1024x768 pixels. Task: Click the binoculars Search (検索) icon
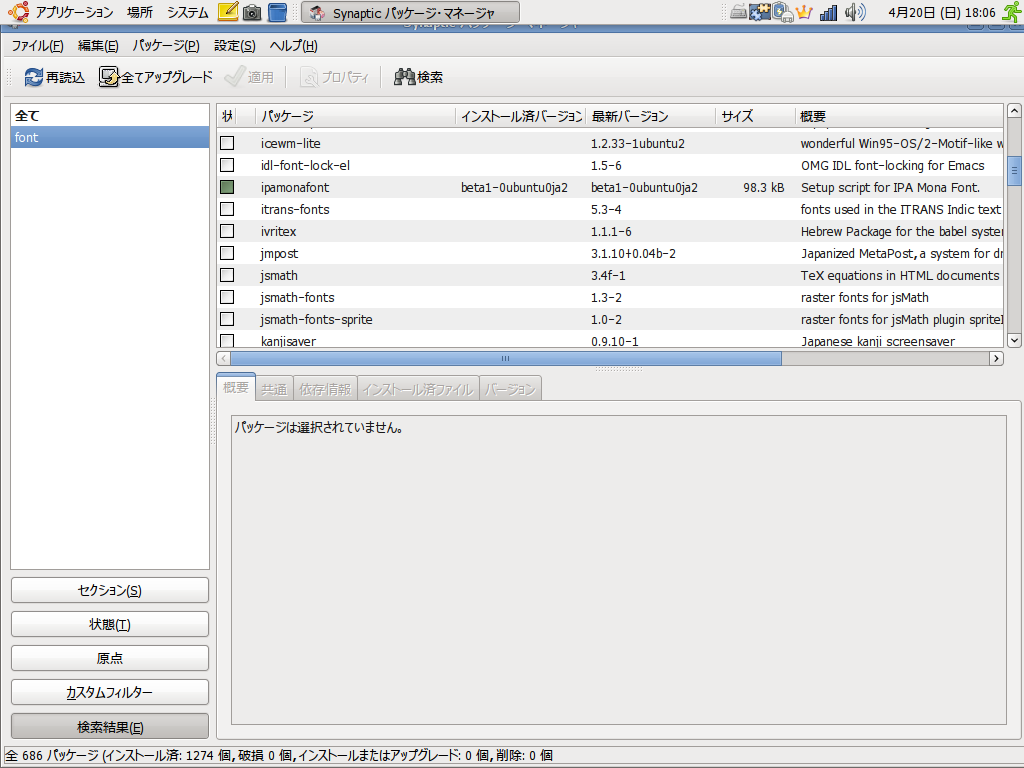click(405, 77)
